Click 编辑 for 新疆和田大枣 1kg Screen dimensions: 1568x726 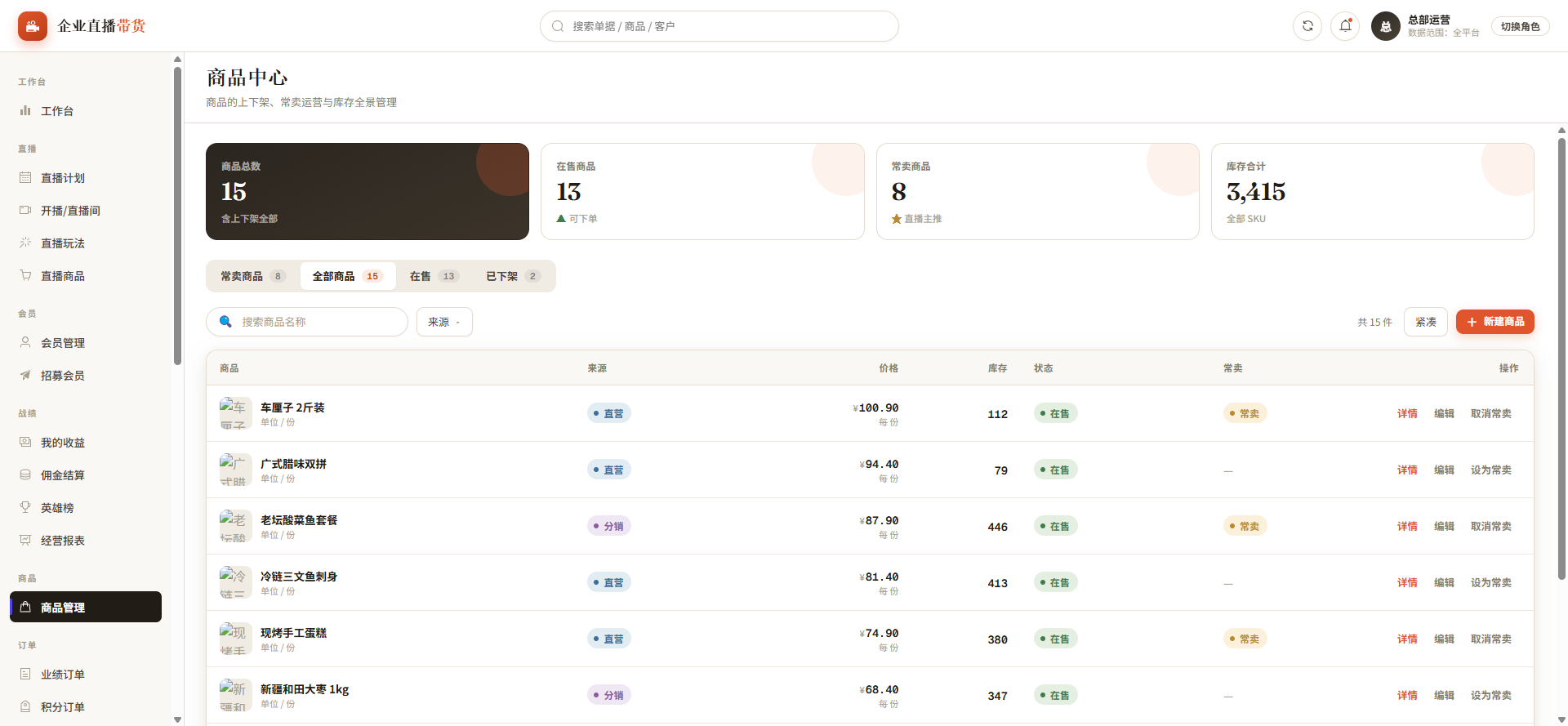1444,696
